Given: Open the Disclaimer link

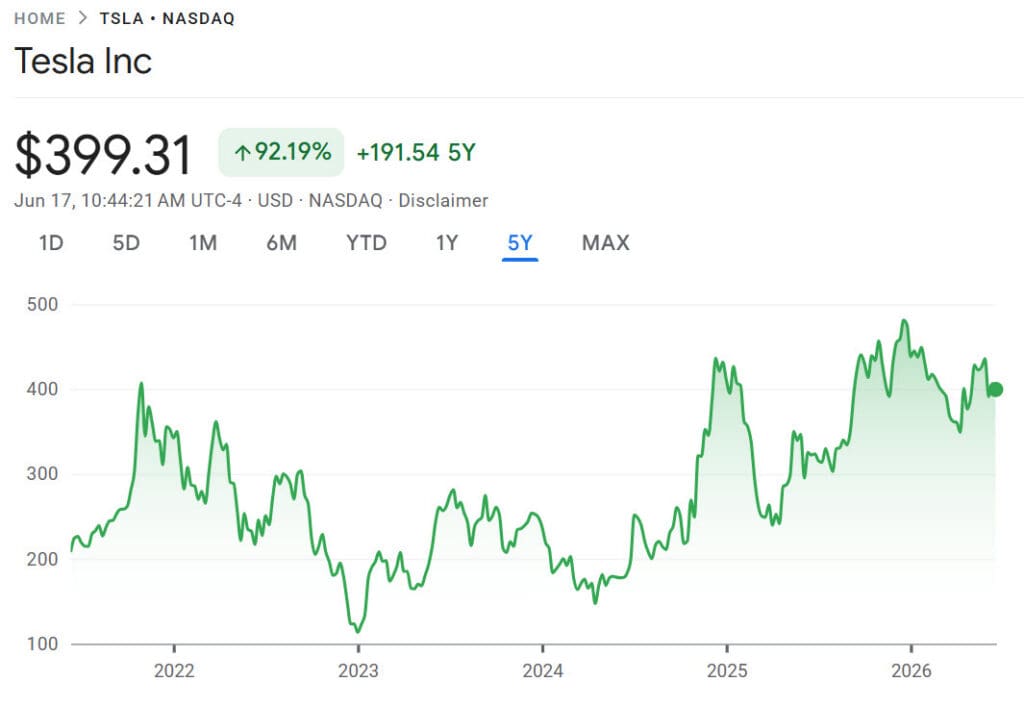Looking at the screenshot, I should [x=443, y=200].
